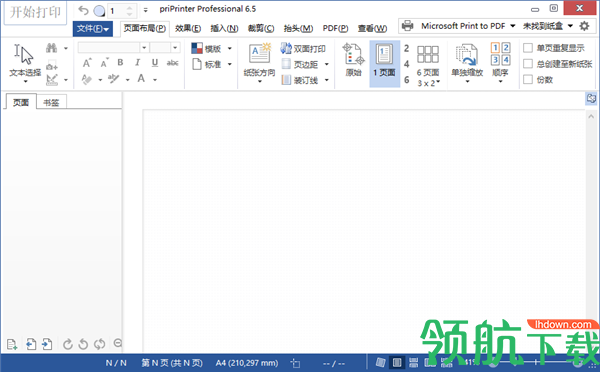
Task: Decrease font size with the smaller A icon
Action: coord(104,63)
